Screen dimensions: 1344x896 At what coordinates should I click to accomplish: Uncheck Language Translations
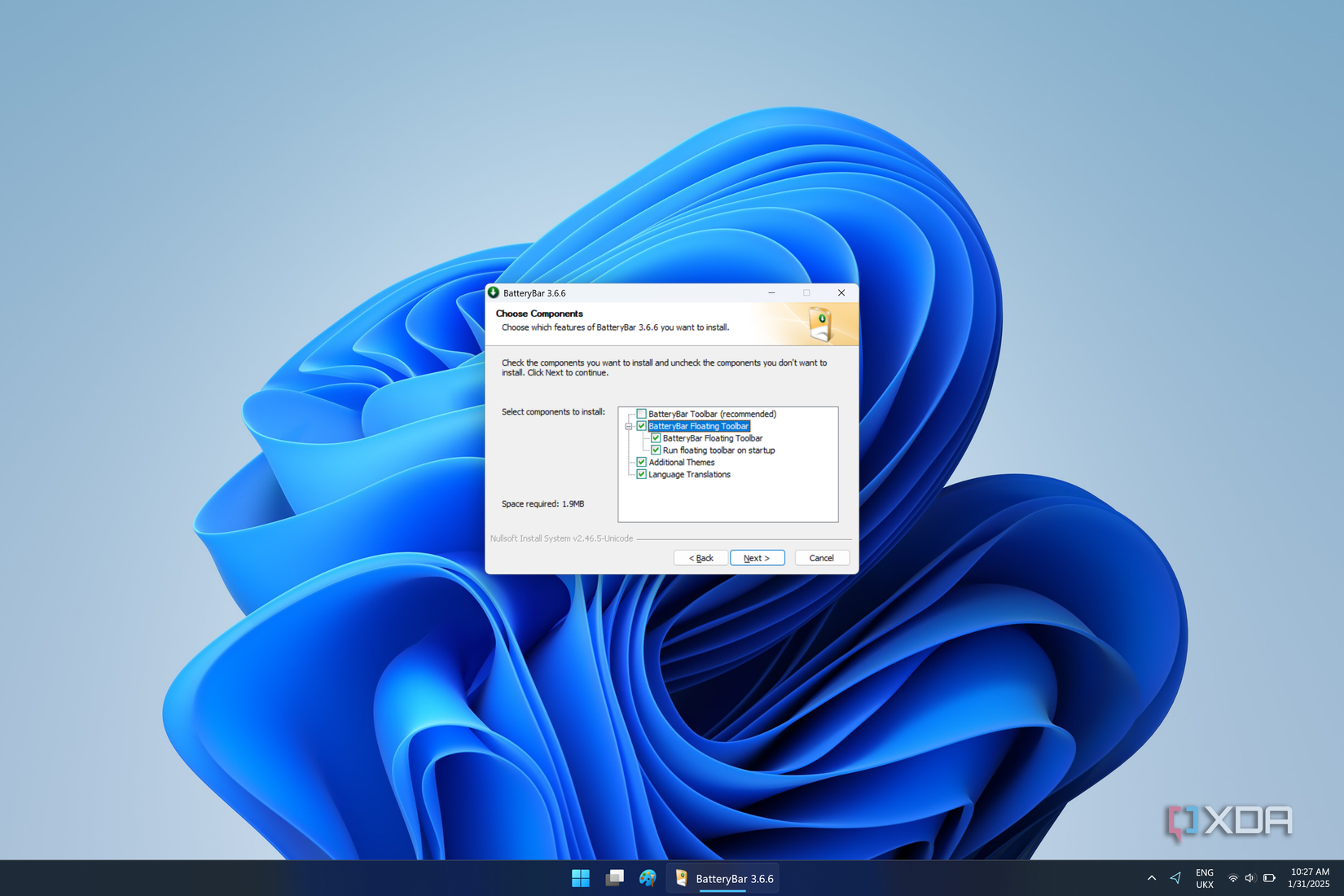point(641,474)
